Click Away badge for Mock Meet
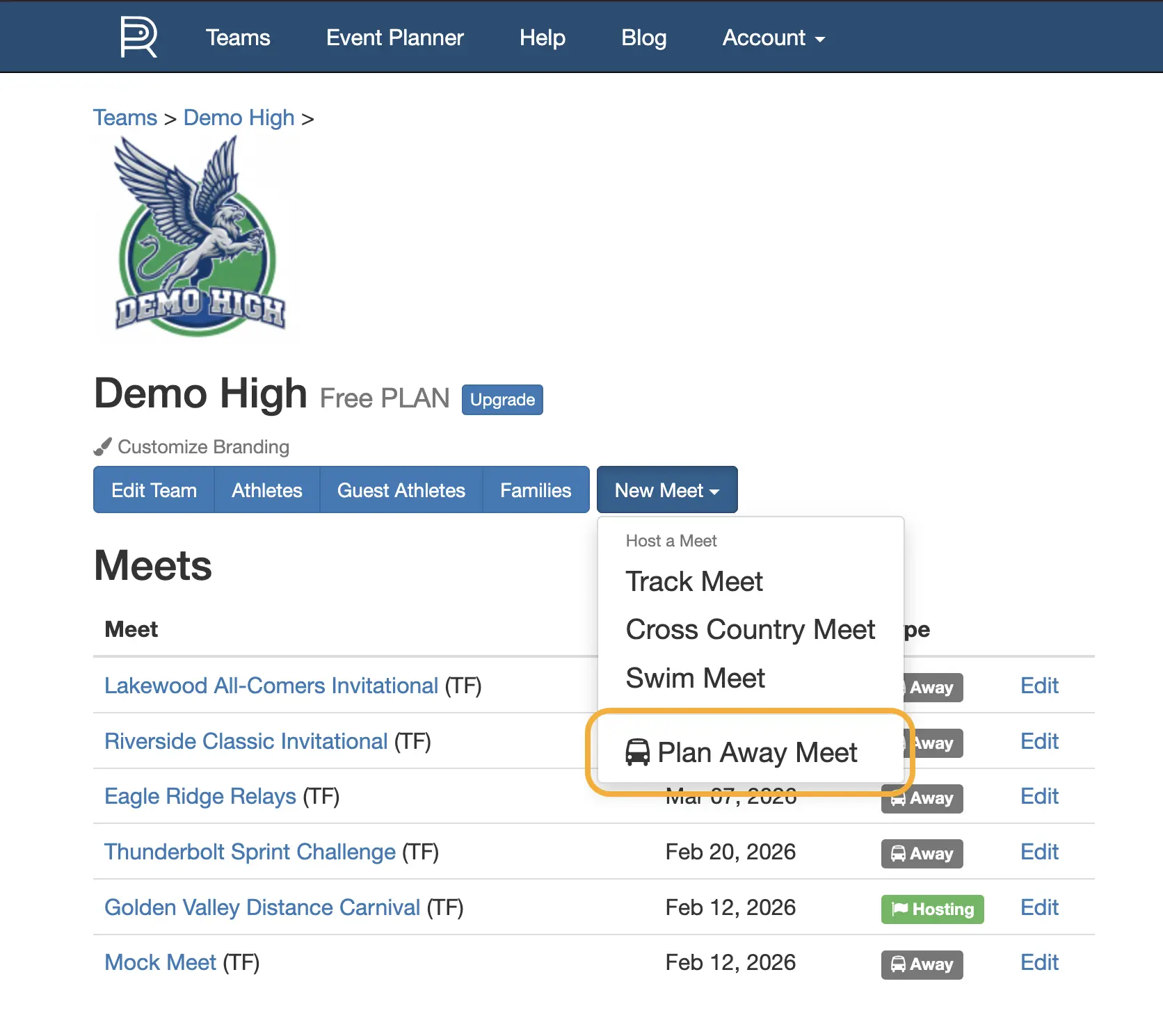Screen dimensions: 1163x1036 pyautogui.click(x=922, y=964)
